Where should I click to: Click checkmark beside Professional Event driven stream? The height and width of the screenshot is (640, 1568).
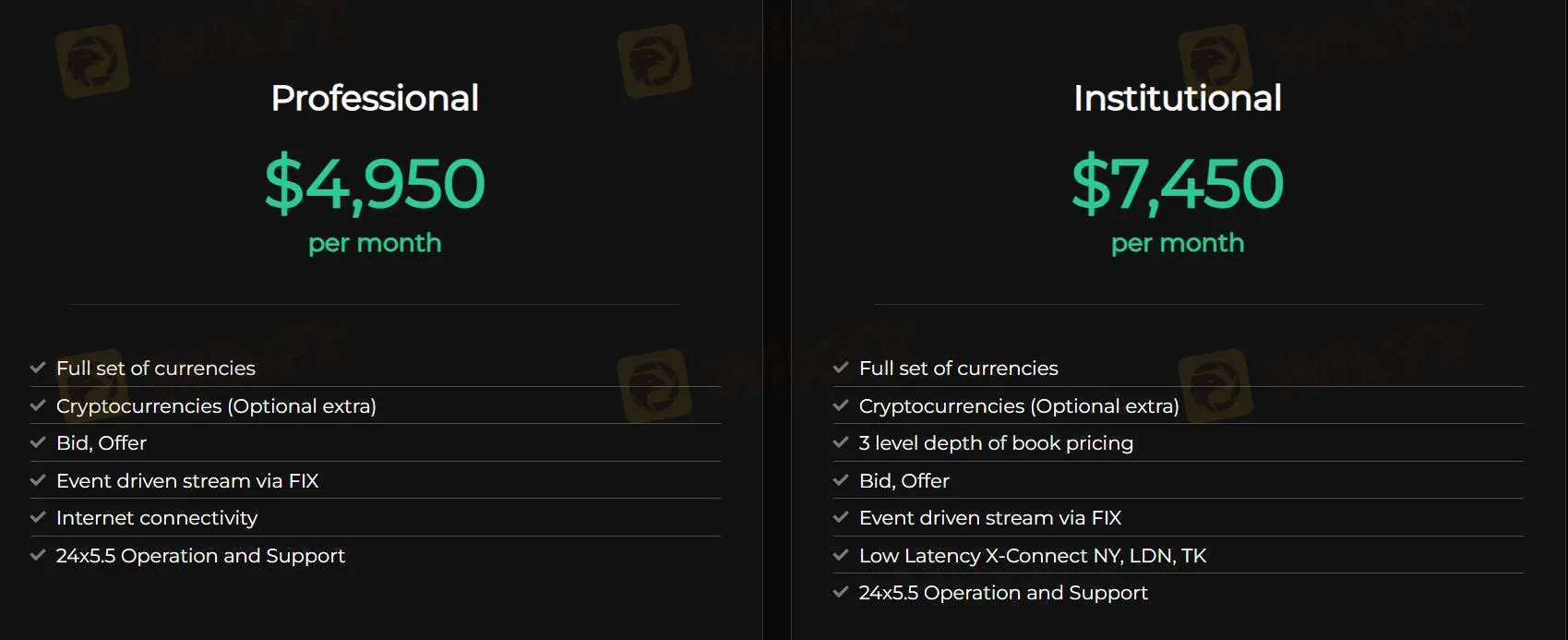tap(38, 480)
